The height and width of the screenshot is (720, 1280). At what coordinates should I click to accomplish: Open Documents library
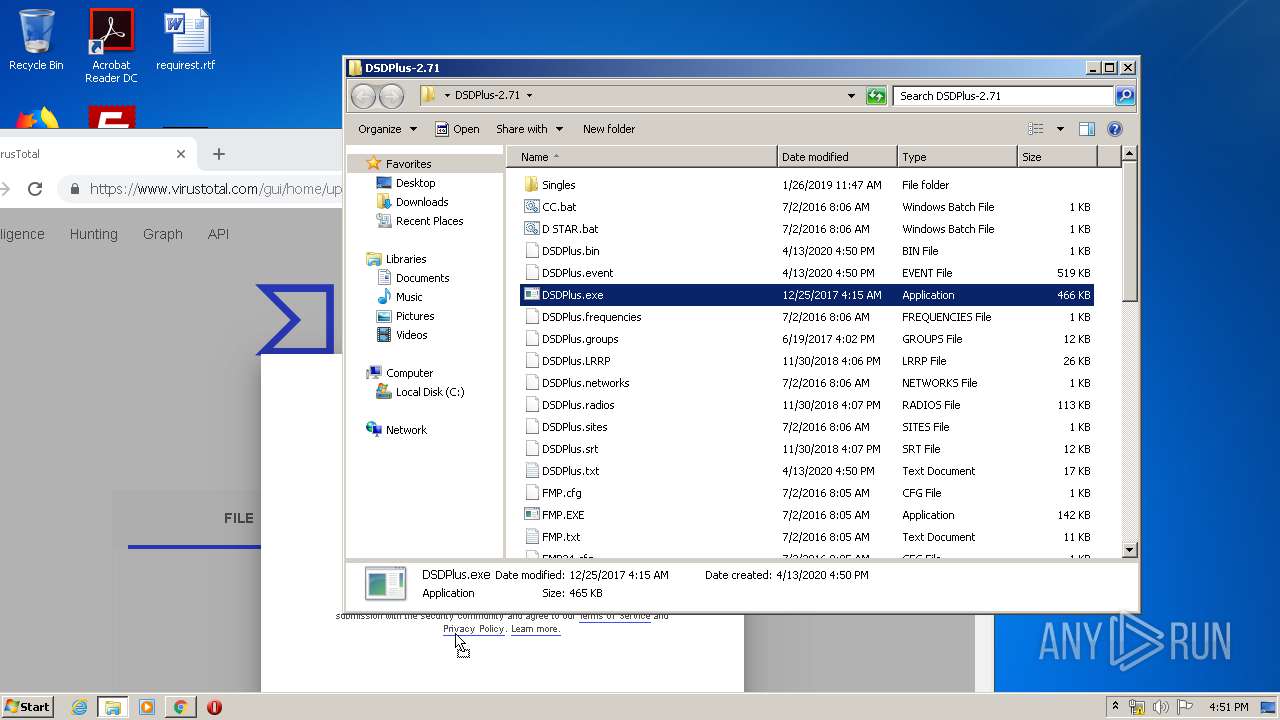(x=422, y=278)
